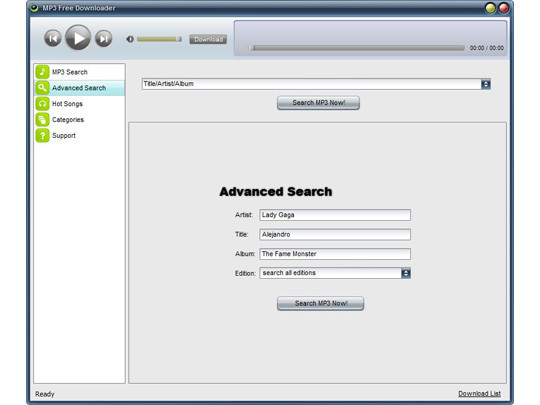Click the green Categories documents icon
The image size is (540, 405).
42,120
